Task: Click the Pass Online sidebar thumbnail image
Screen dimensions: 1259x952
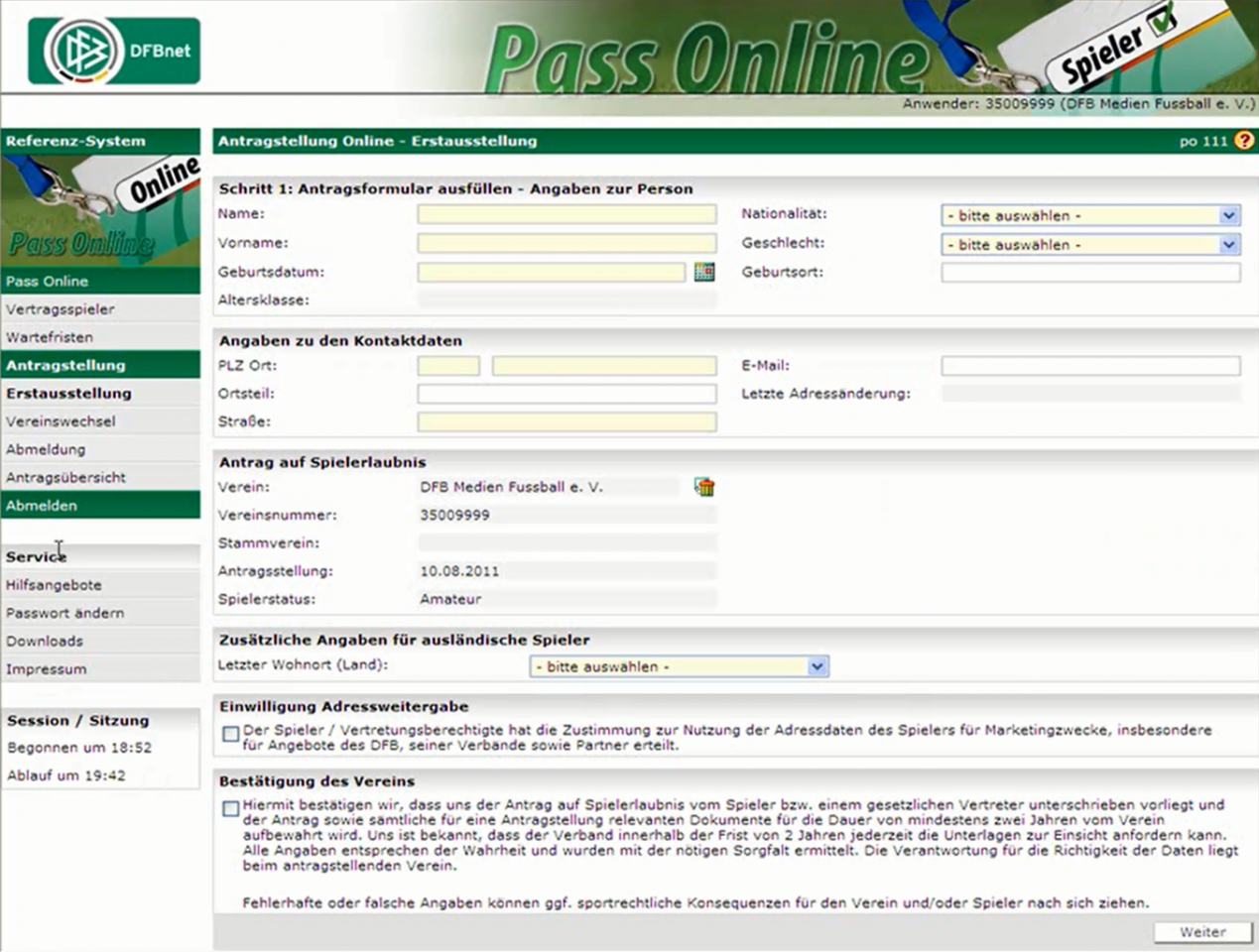Action: [x=100, y=210]
